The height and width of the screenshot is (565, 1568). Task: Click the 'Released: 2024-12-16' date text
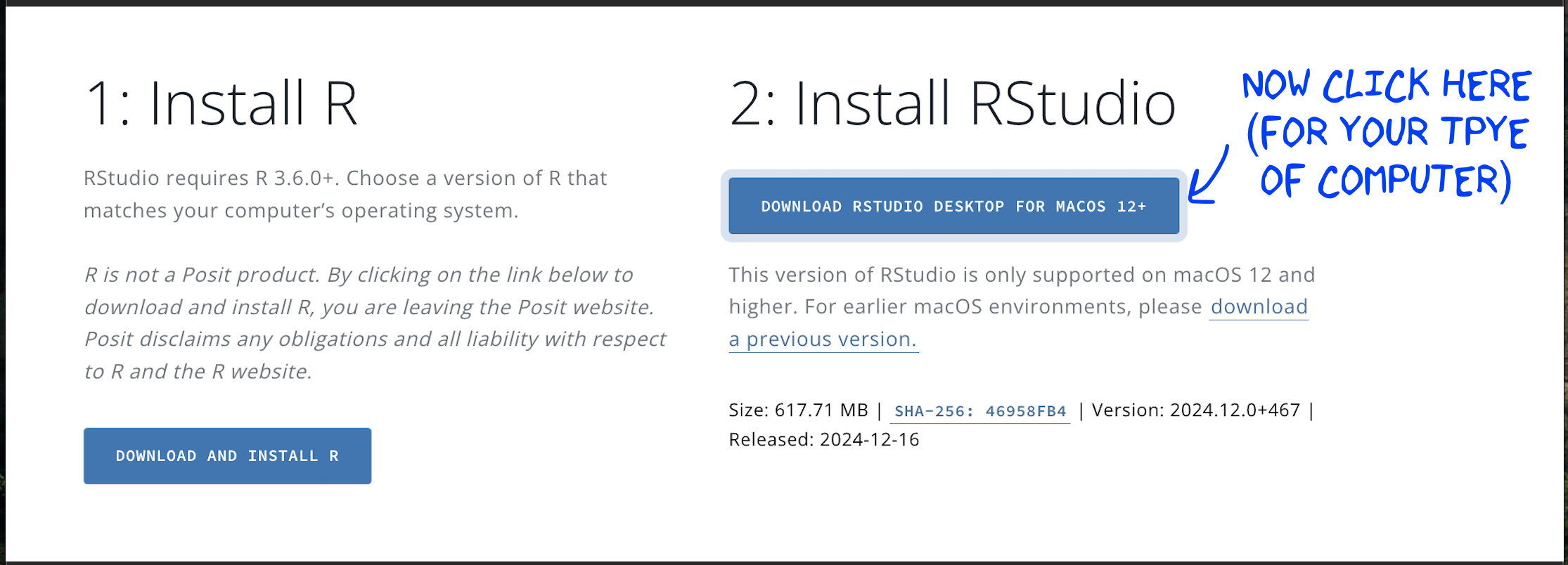[823, 440]
